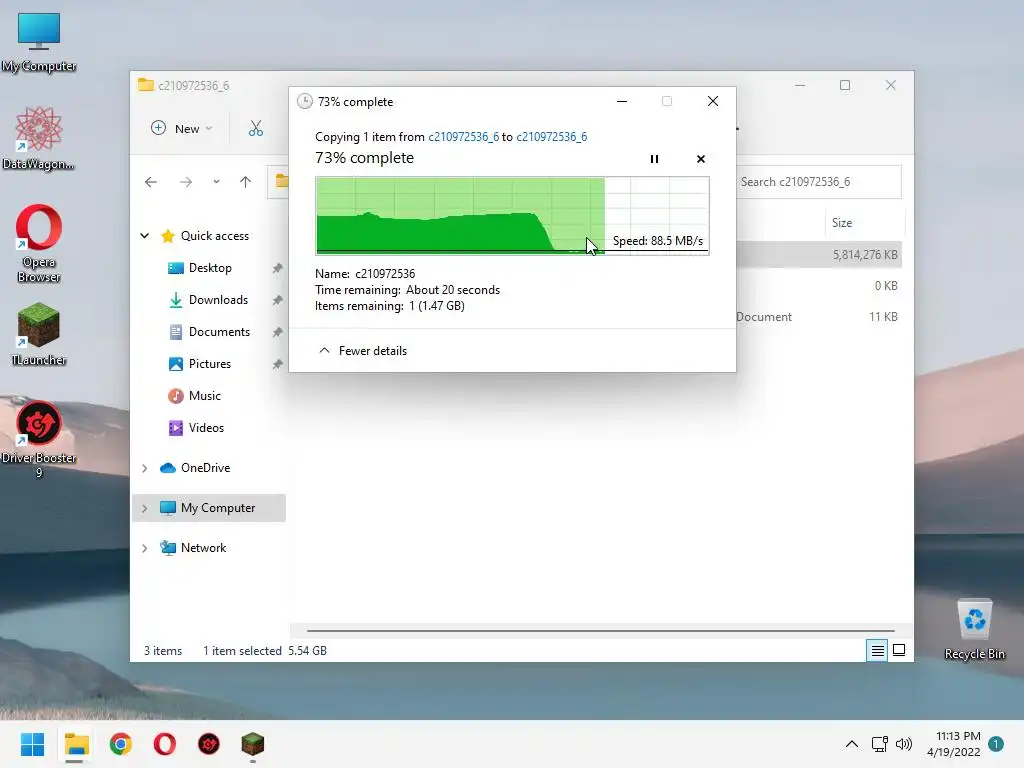1024x768 pixels.
Task: Switch Explorer to details view
Action: [877, 650]
